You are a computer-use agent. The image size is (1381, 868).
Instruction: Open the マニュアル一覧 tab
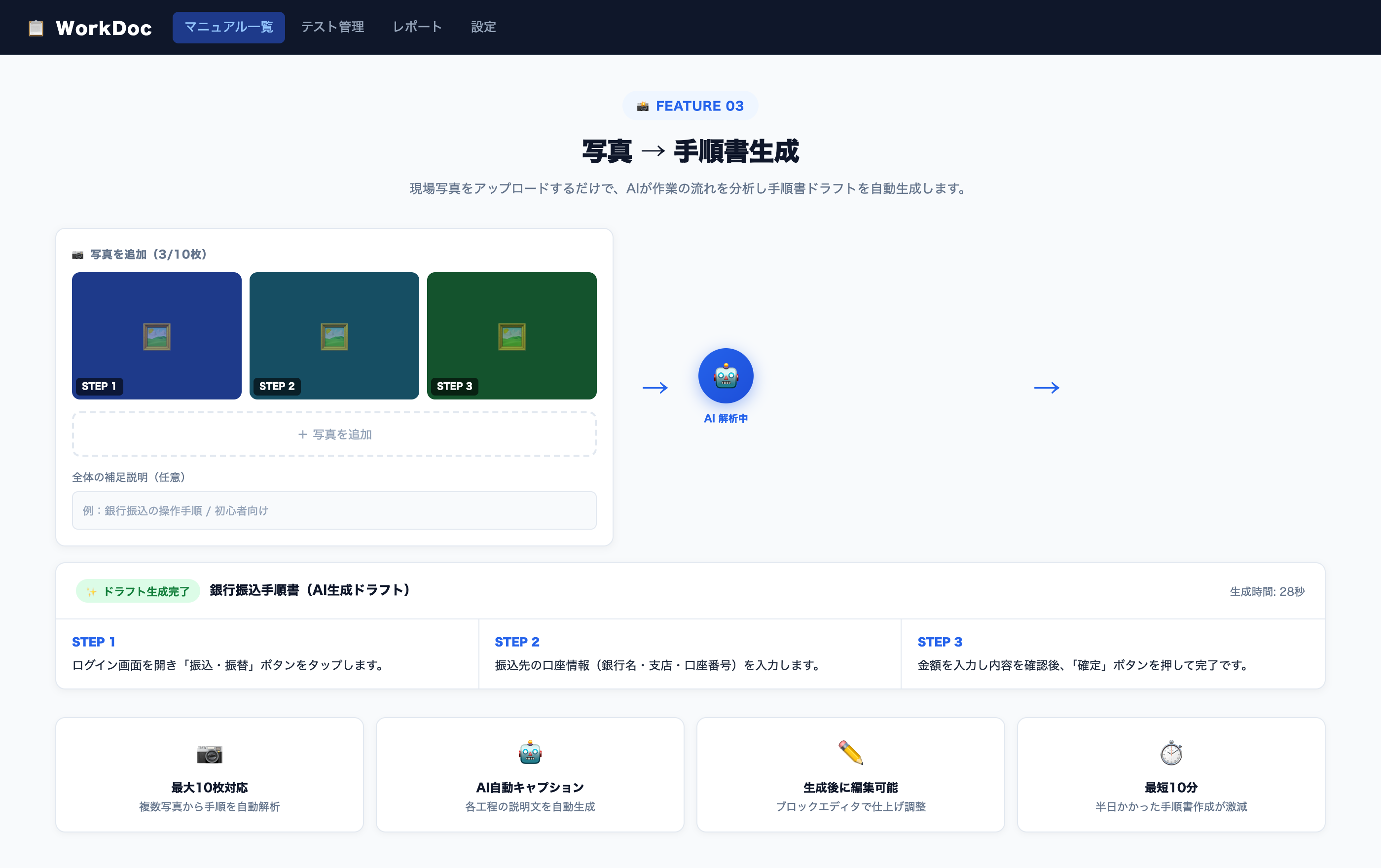point(229,27)
